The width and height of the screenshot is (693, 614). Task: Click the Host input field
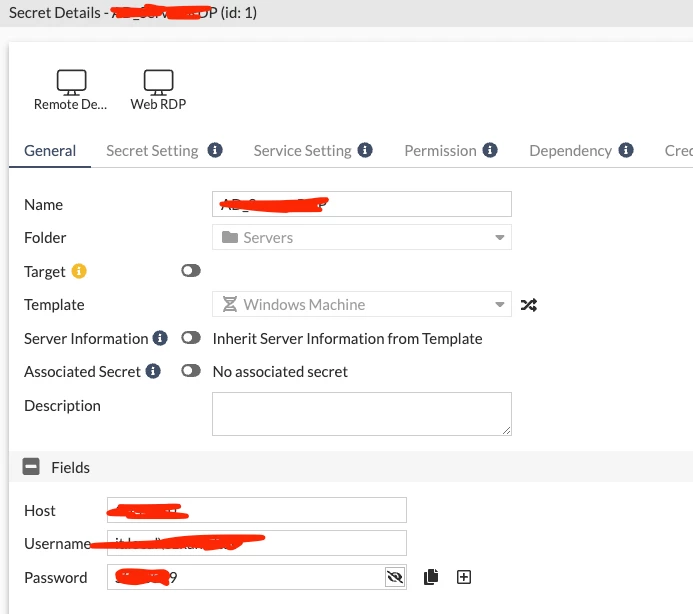pyautogui.click(x=257, y=510)
